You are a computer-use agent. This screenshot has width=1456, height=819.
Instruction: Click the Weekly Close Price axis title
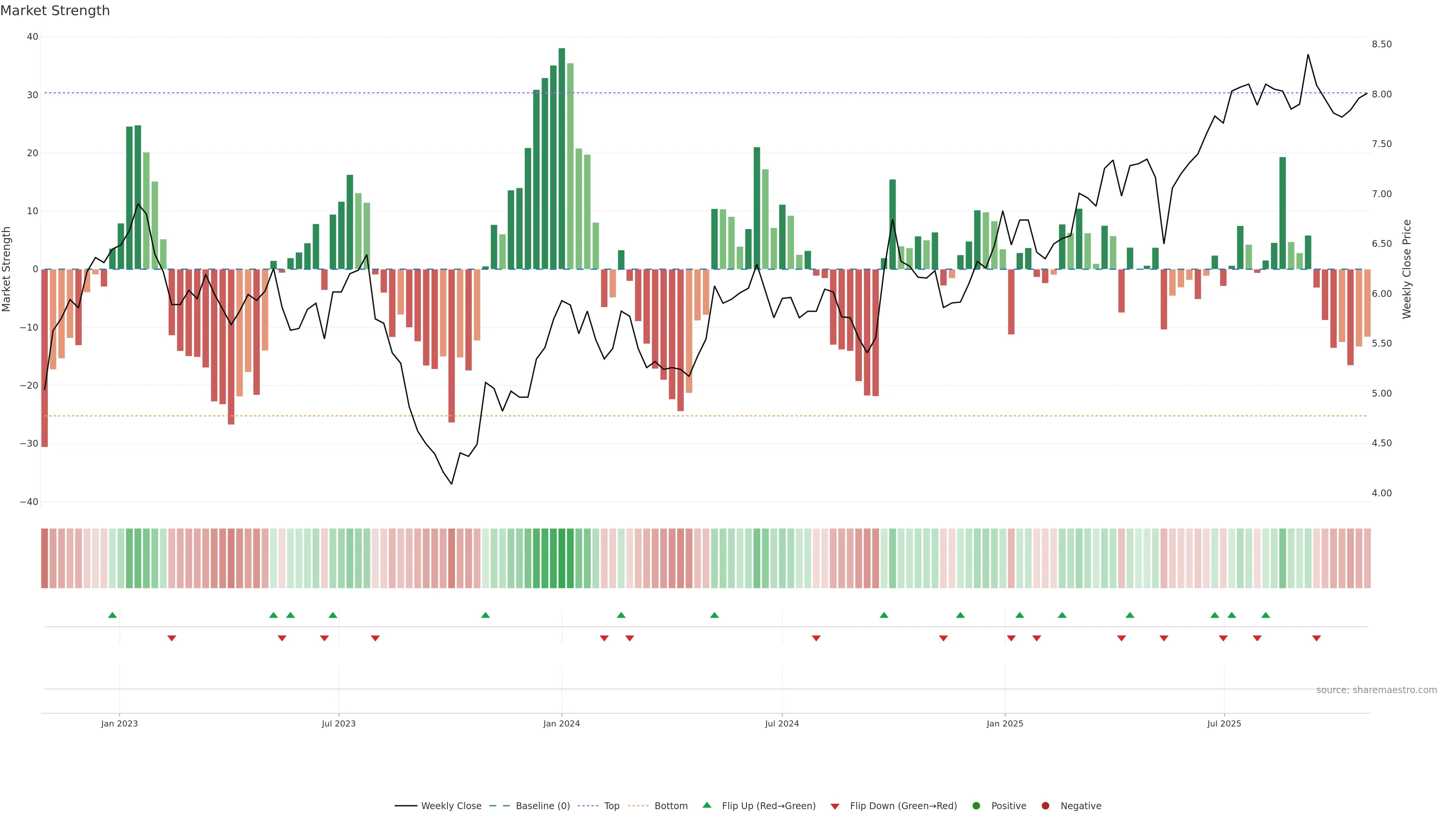1406,269
